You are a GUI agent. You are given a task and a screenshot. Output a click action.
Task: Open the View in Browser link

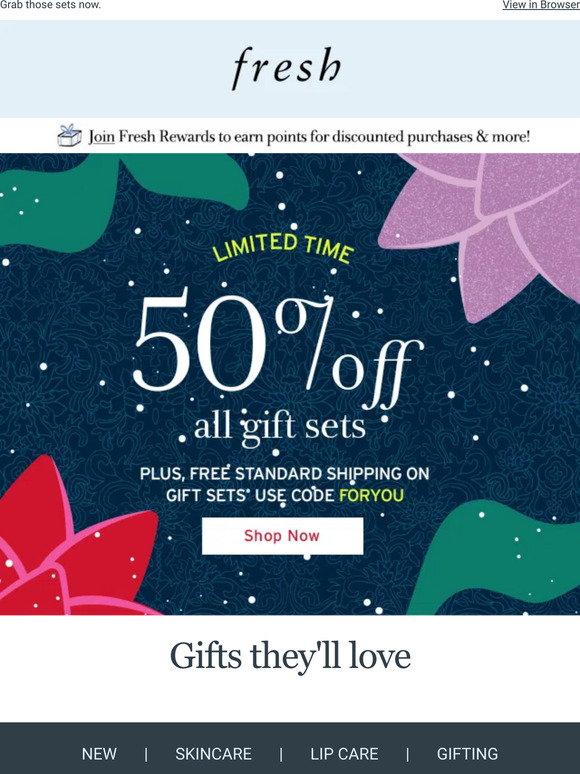pos(541,5)
